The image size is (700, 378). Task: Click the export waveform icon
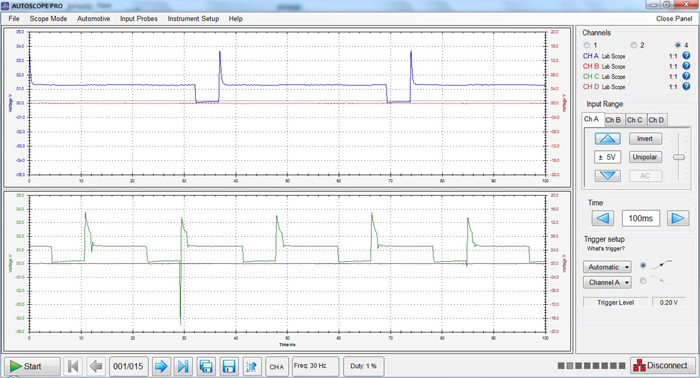point(251,366)
